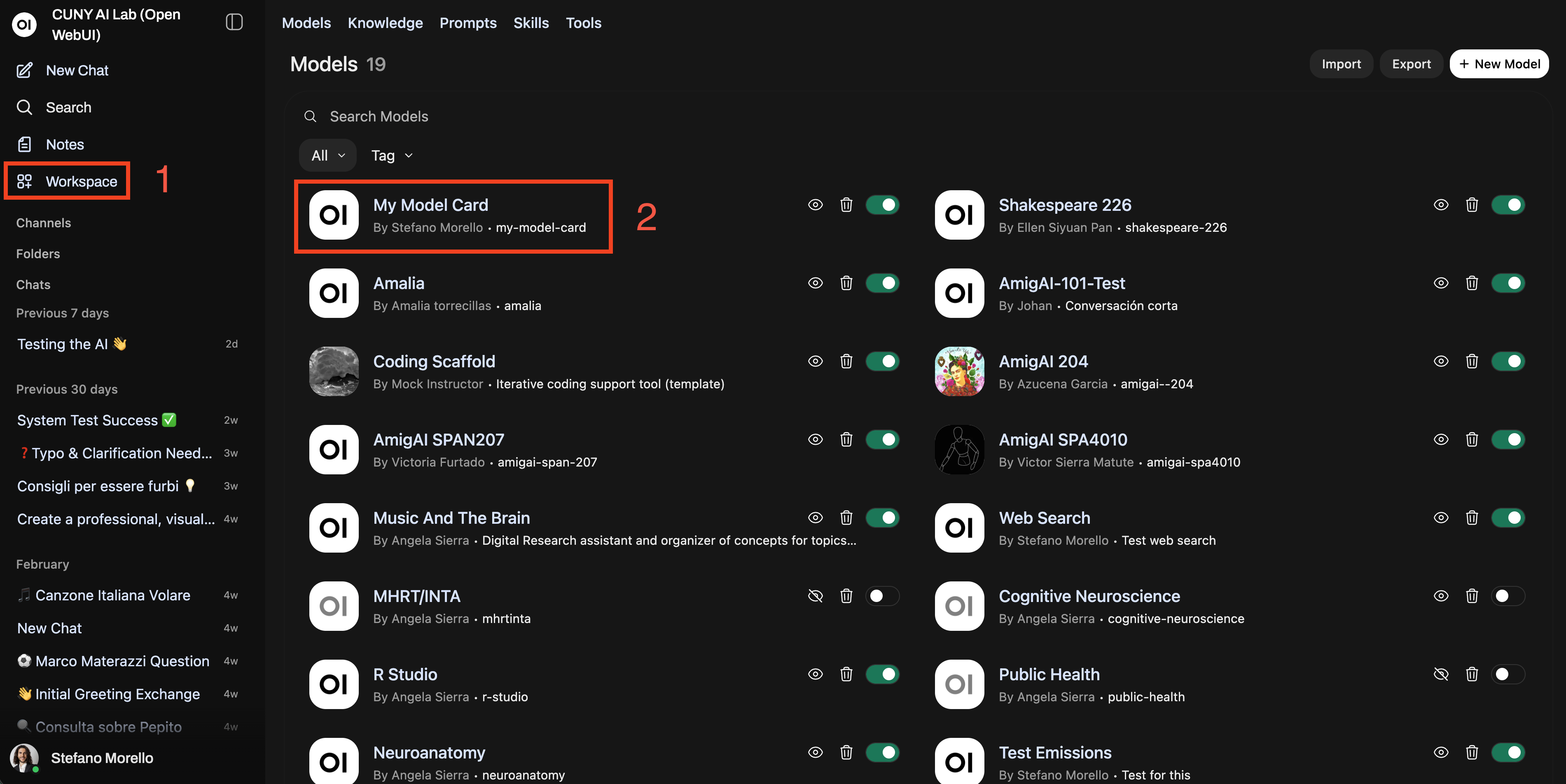Toggle visibility of the Public Health model
The image size is (1566, 784).
[x=1441, y=674]
